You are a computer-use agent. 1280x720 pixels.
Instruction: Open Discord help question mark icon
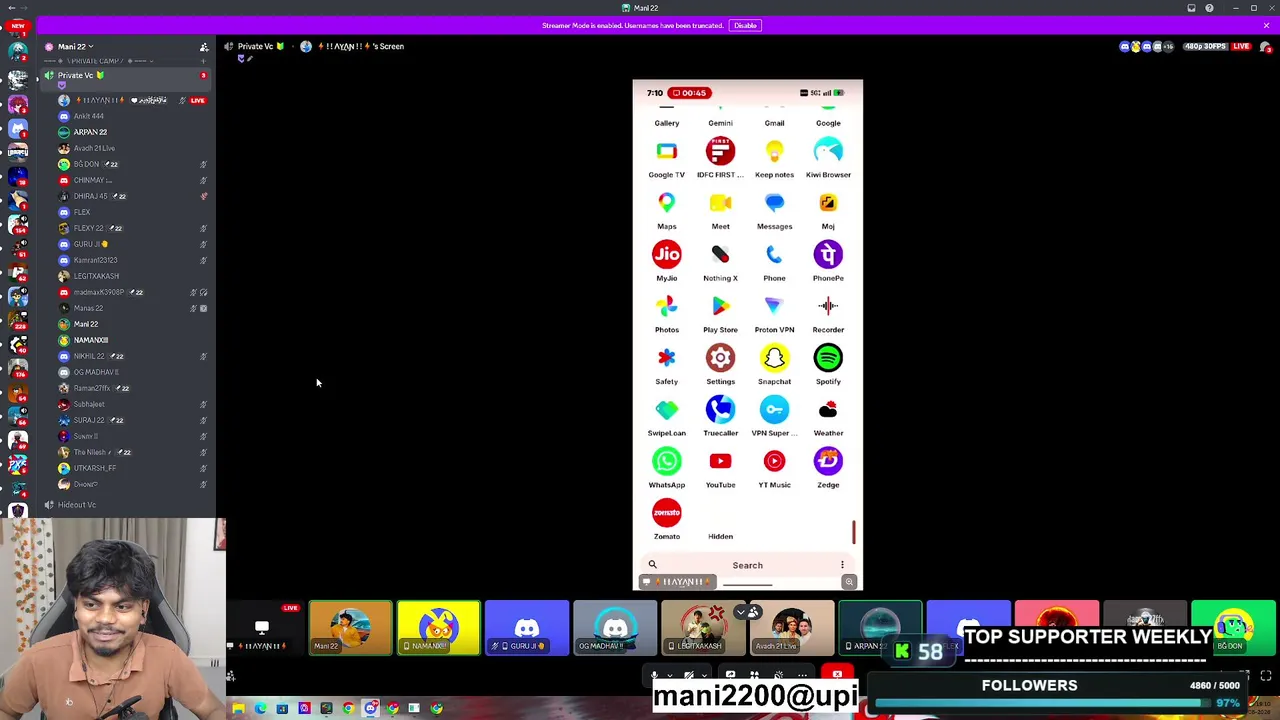(x=1209, y=8)
